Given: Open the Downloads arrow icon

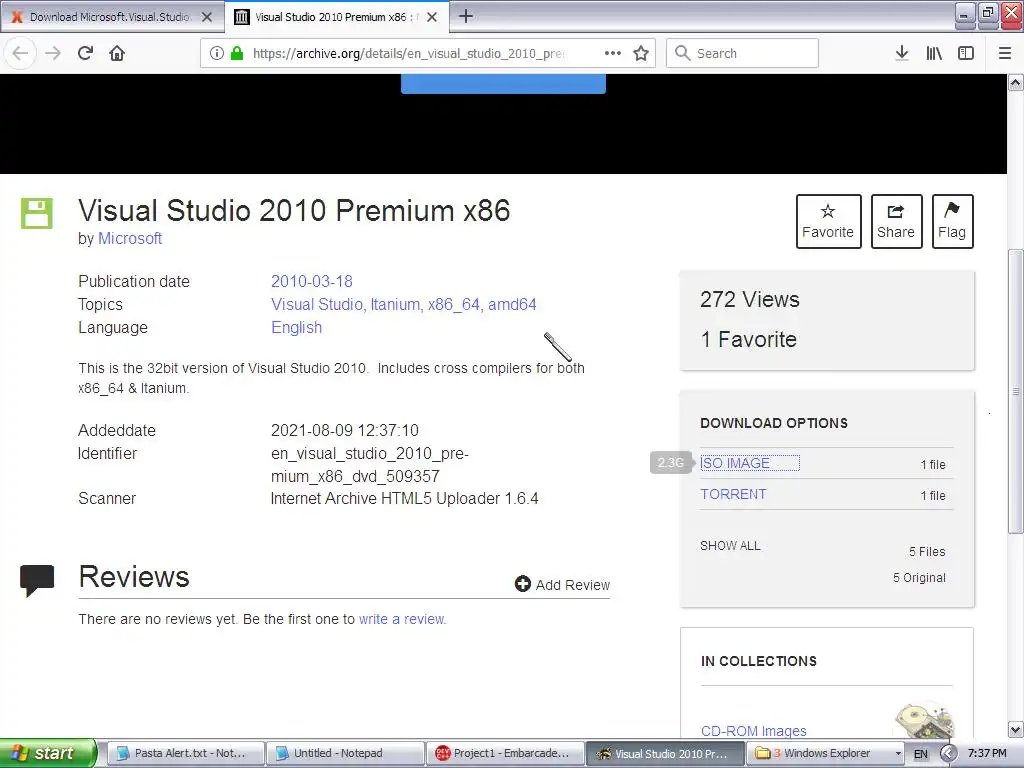Looking at the screenshot, I should pyautogui.click(x=901, y=53).
